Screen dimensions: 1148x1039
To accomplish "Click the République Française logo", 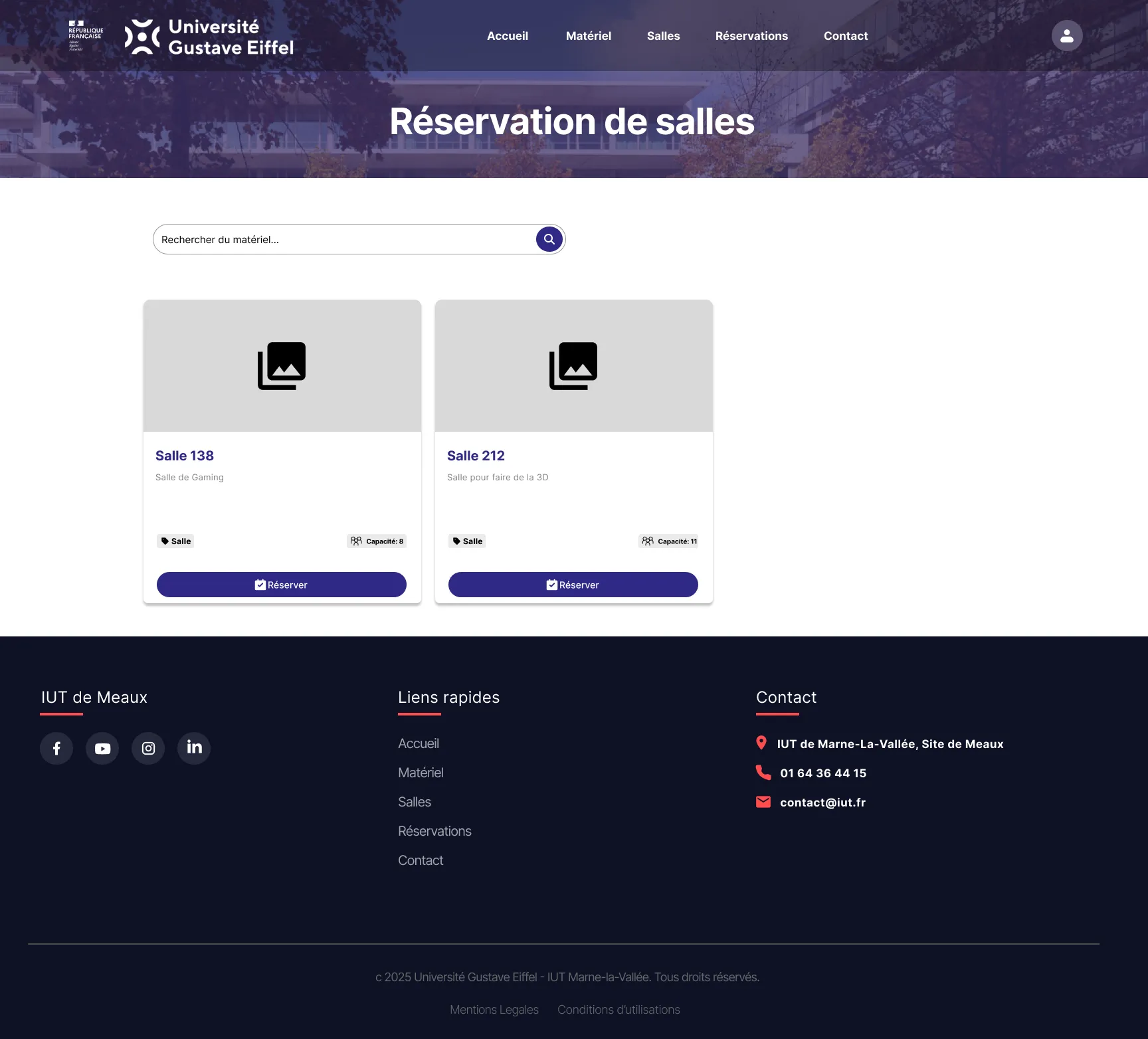I will (86, 35).
